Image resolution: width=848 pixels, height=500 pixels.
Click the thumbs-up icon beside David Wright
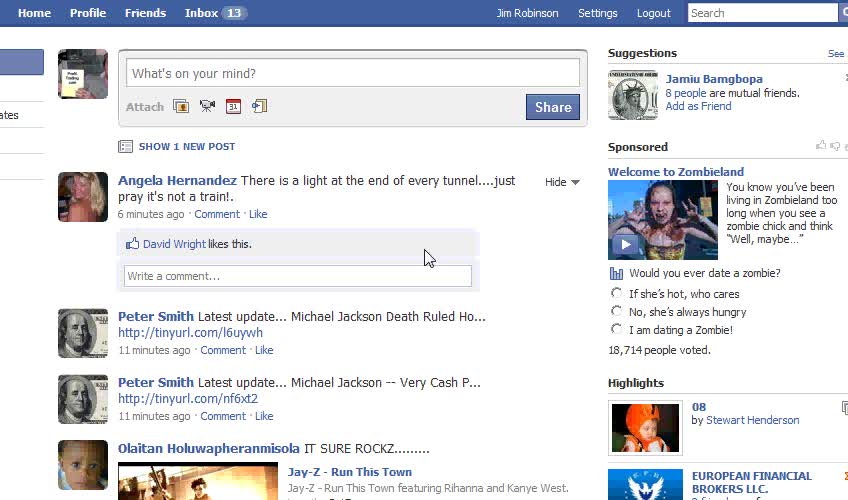click(x=132, y=244)
